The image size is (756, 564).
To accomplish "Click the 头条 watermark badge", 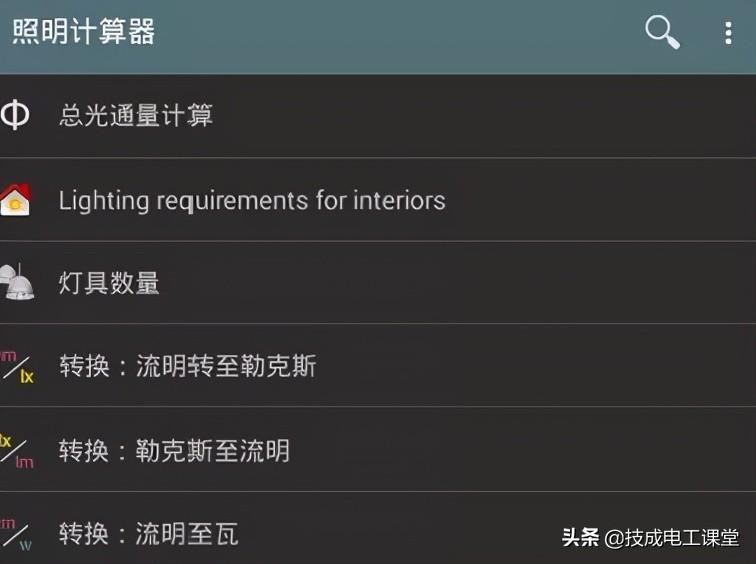I will pyautogui.click(x=579, y=537).
